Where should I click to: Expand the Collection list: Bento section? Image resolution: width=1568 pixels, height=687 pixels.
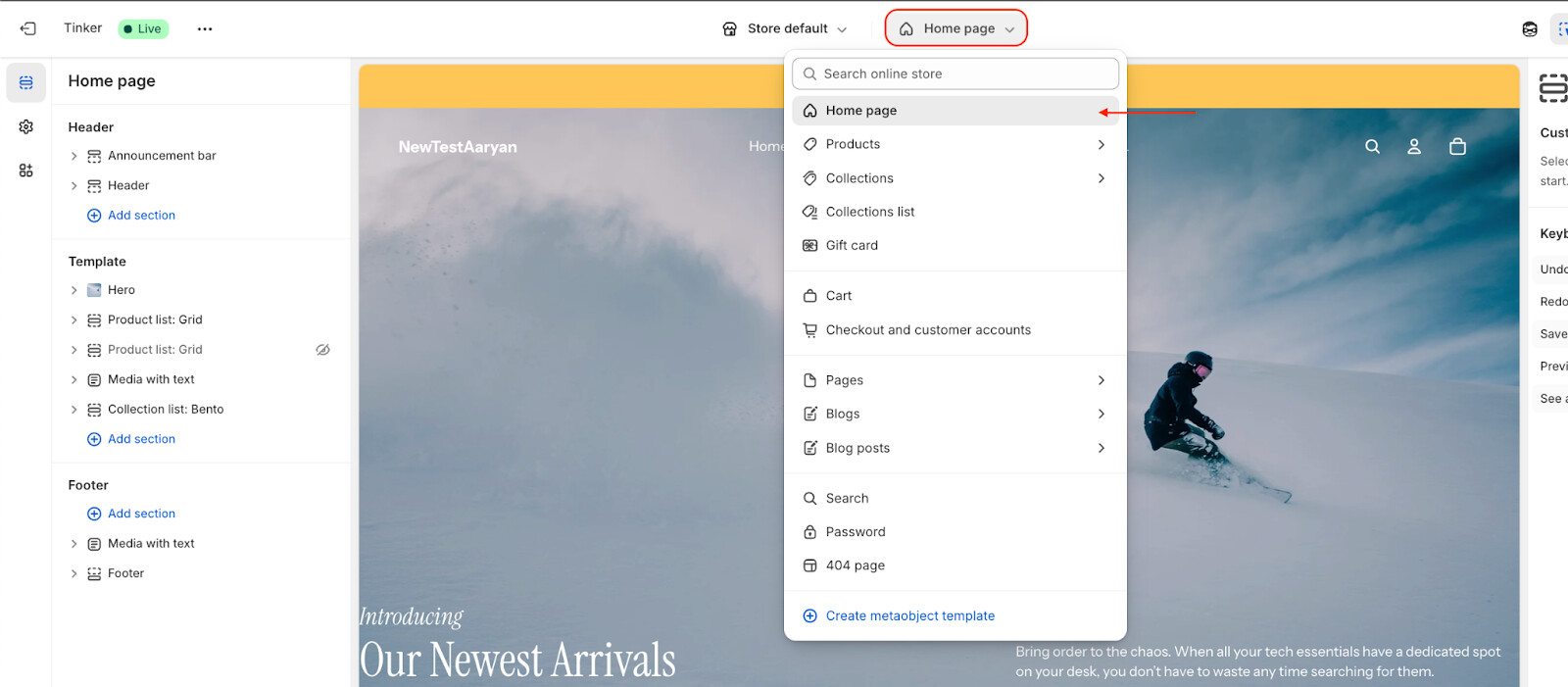[73, 410]
